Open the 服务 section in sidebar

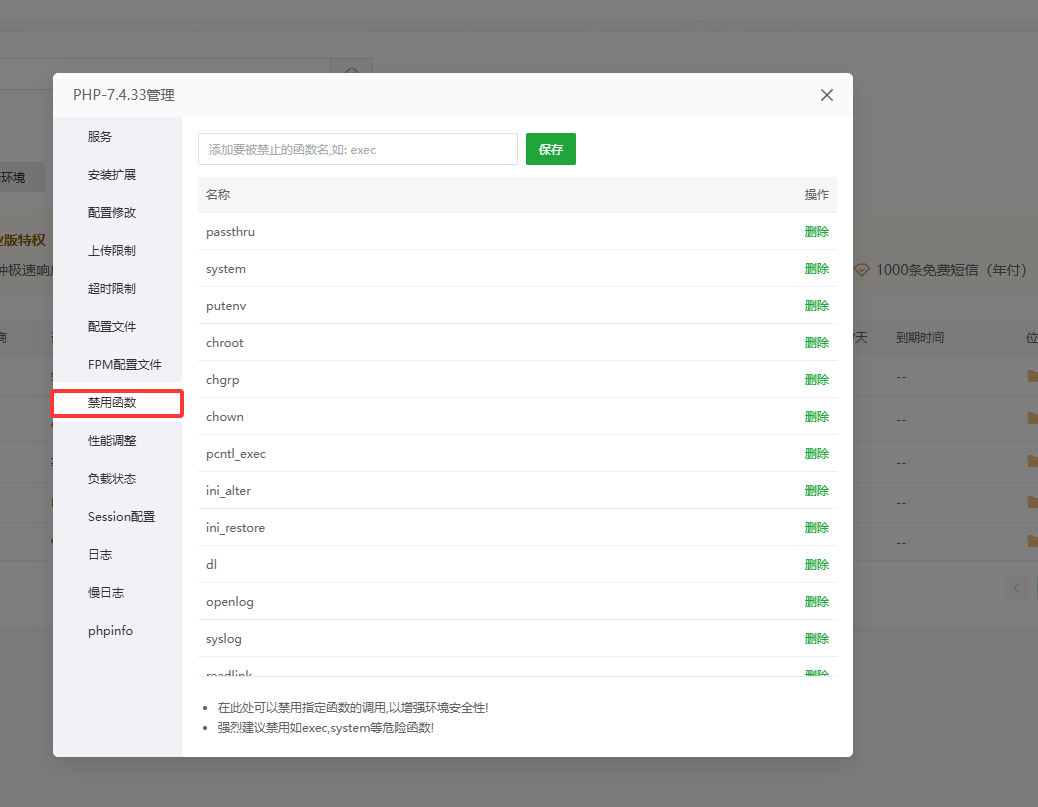99,136
